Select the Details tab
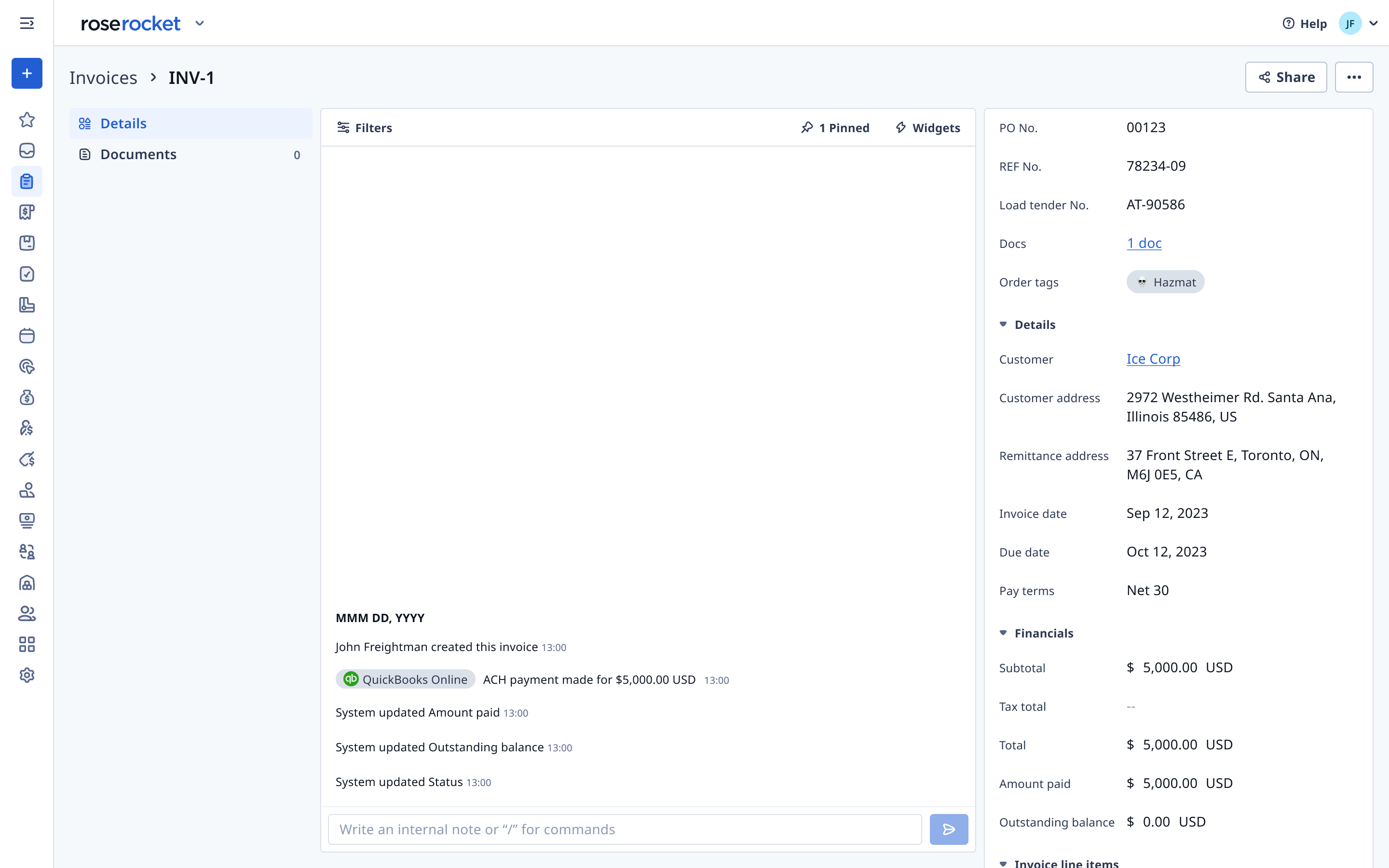Image resolution: width=1389 pixels, height=868 pixels. (191, 123)
